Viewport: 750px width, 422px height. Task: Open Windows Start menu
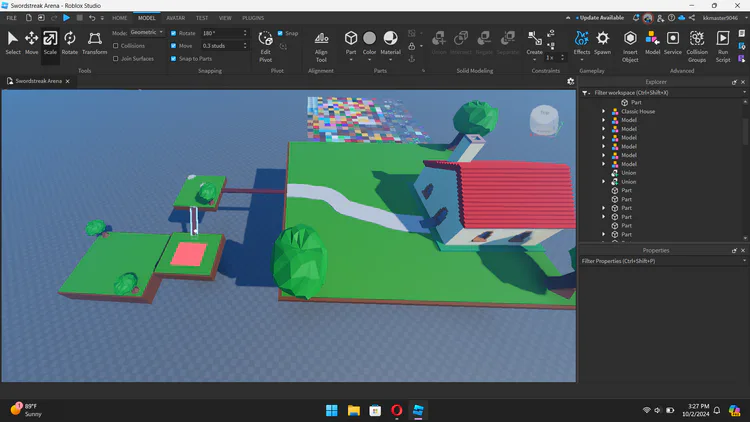[331, 411]
